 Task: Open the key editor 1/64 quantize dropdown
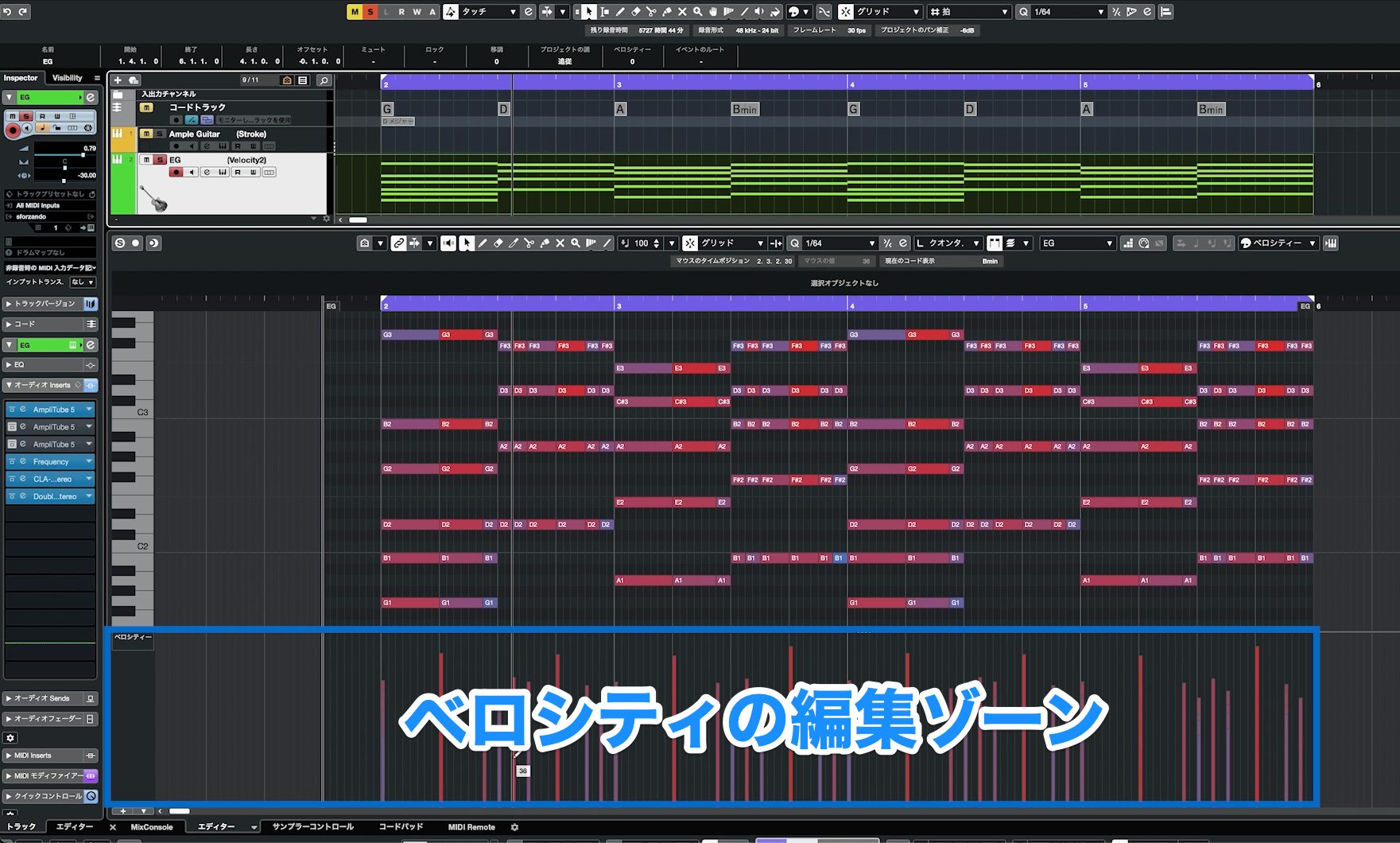[x=840, y=243]
